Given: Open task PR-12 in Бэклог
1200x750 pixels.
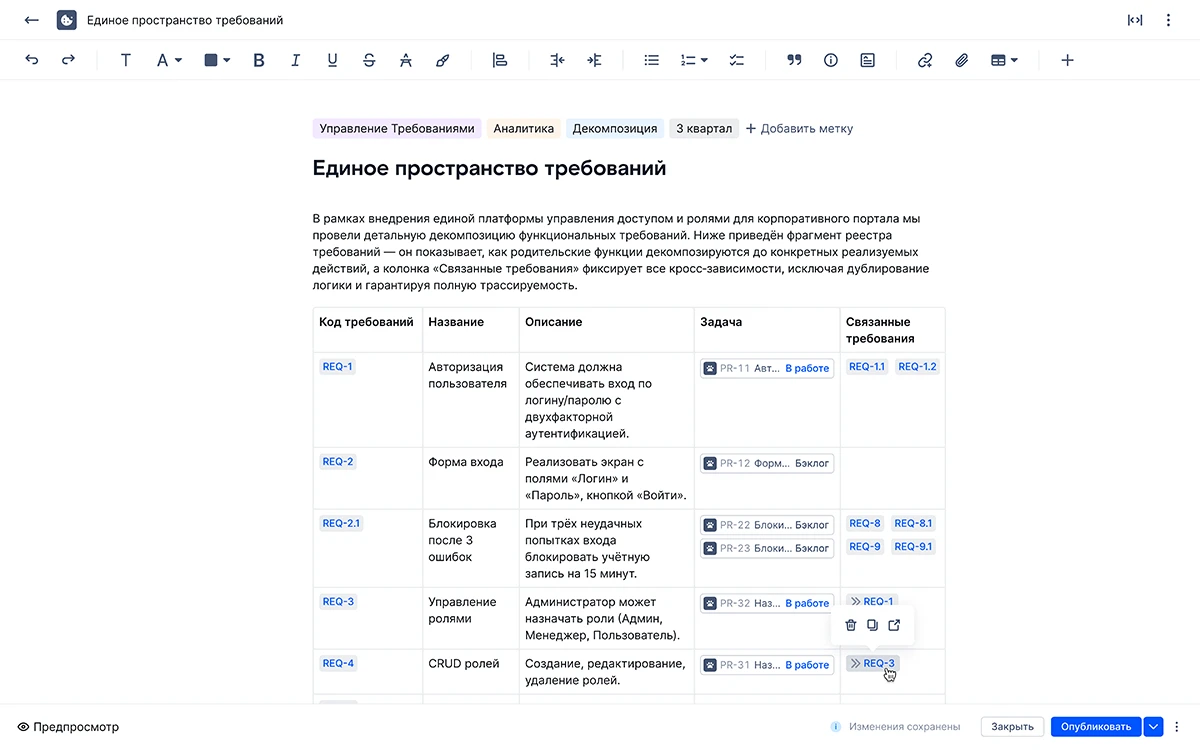Looking at the screenshot, I should coord(767,464).
